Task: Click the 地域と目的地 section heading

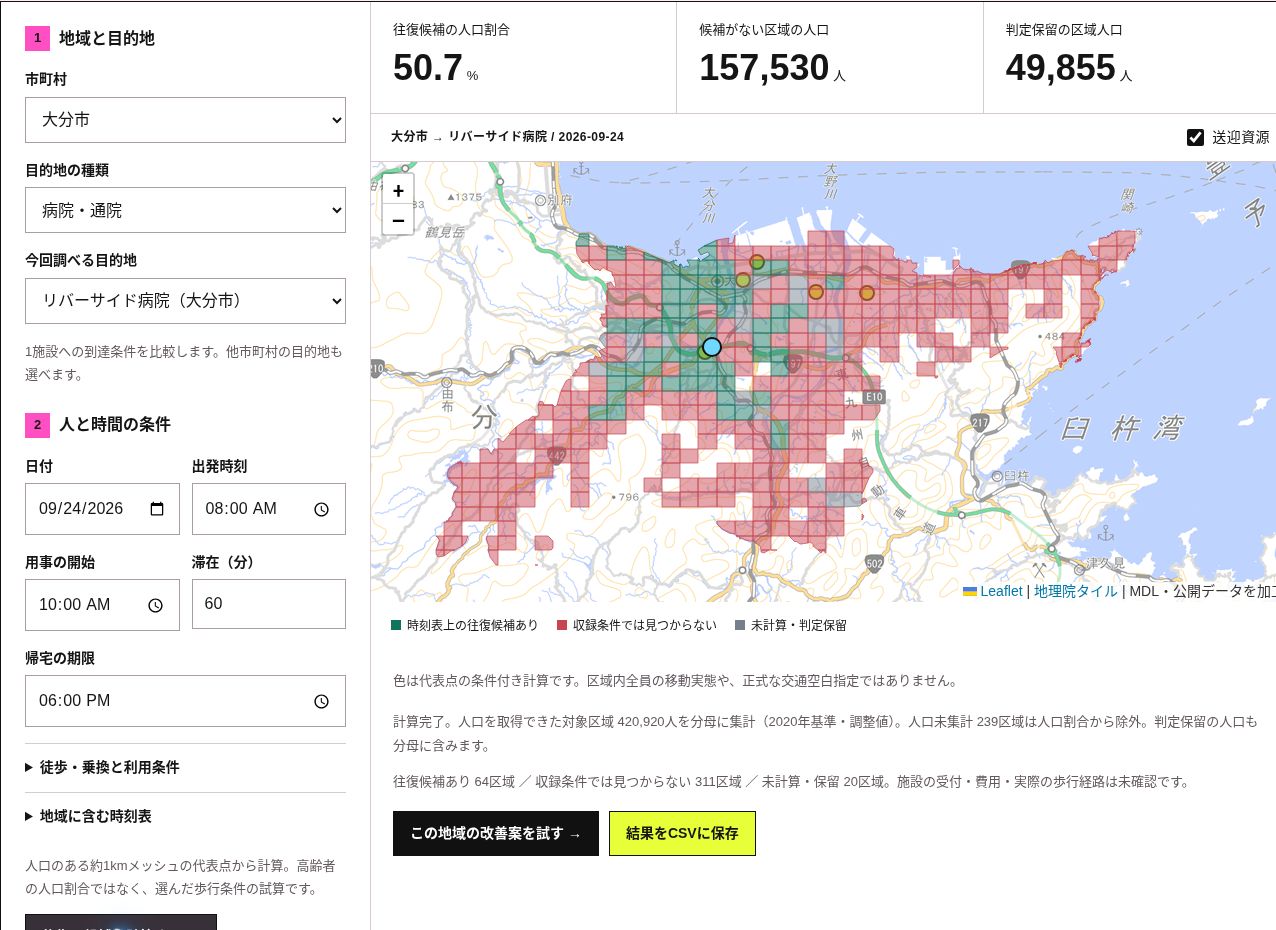Action: point(107,38)
